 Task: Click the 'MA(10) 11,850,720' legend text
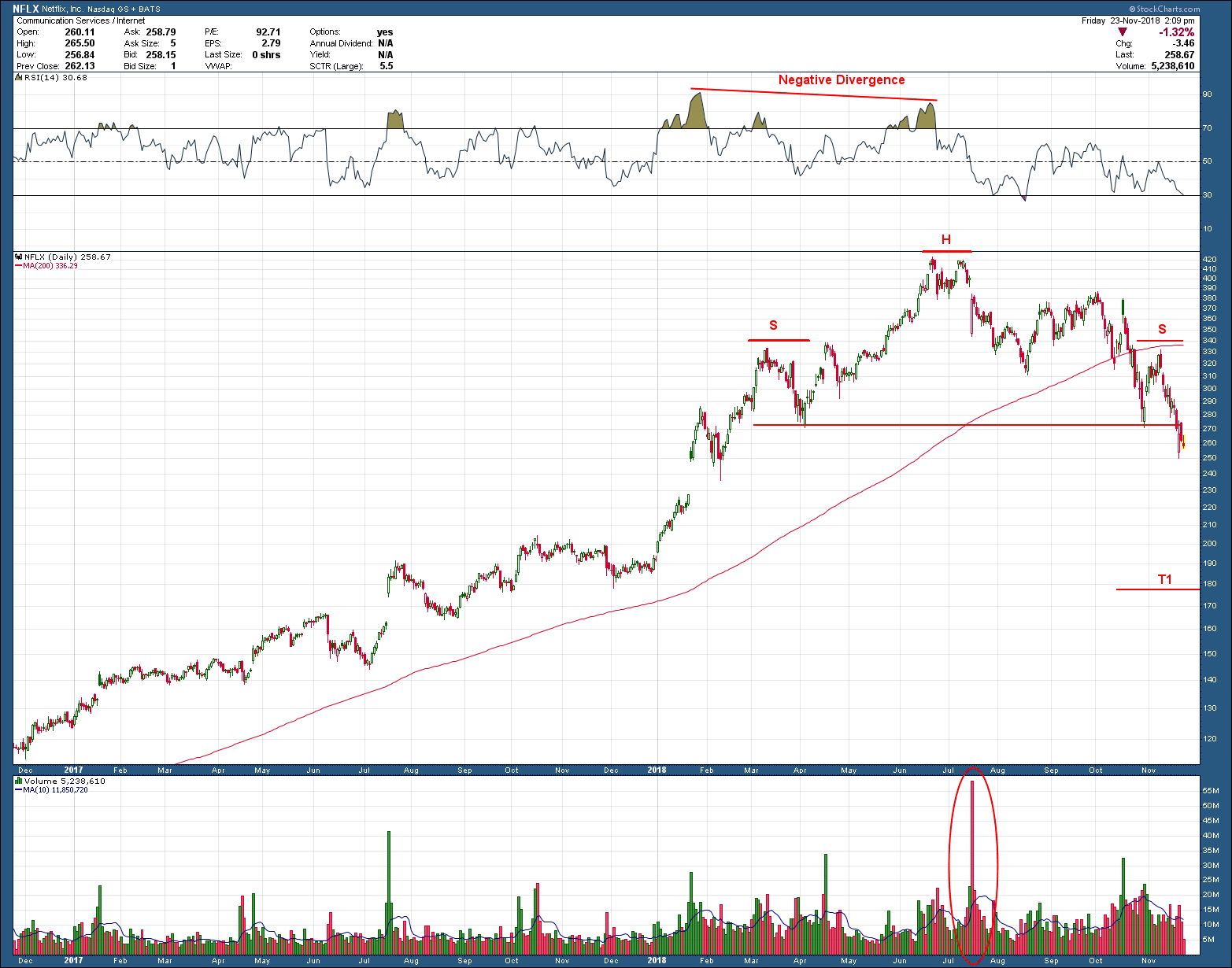click(55, 789)
